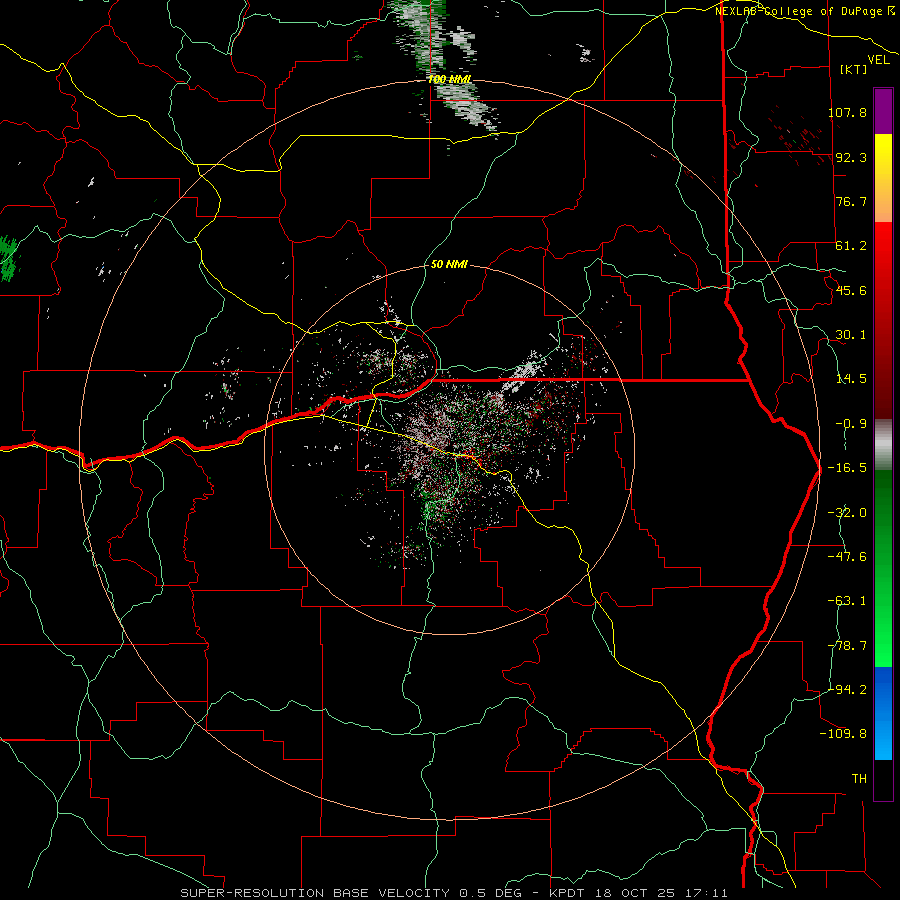
Task: Select the -109.8 velocity scale label
Action: click(844, 734)
